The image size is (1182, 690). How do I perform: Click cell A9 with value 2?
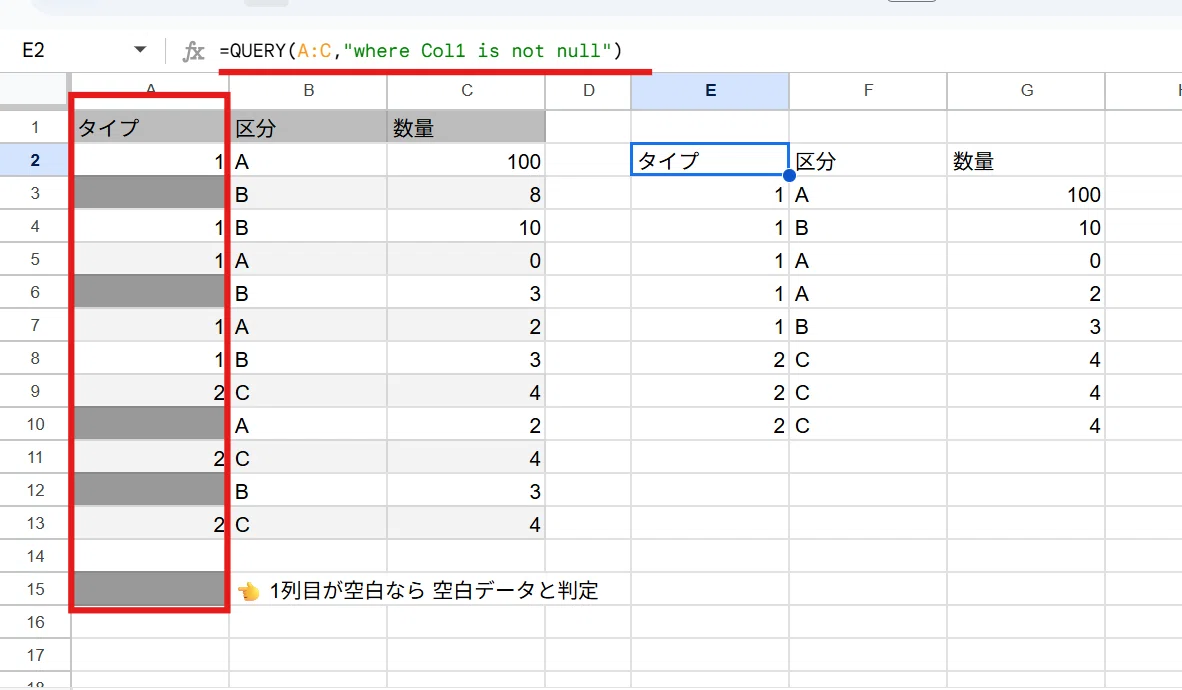(150, 392)
